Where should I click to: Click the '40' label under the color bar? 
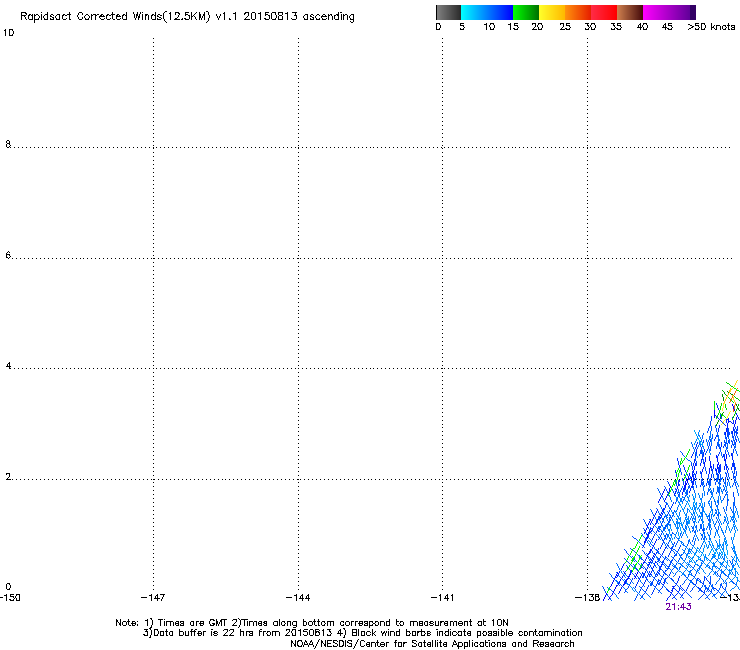[642, 27]
